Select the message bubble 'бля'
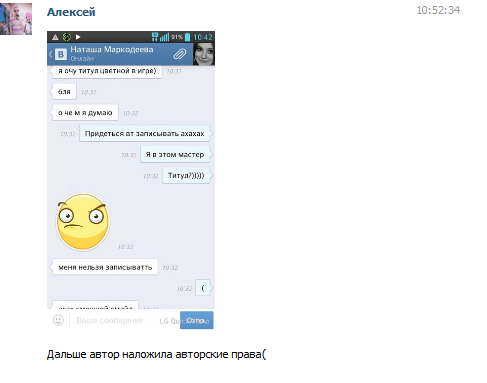The height and width of the screenshot is (383, 487). click(64, 92)
